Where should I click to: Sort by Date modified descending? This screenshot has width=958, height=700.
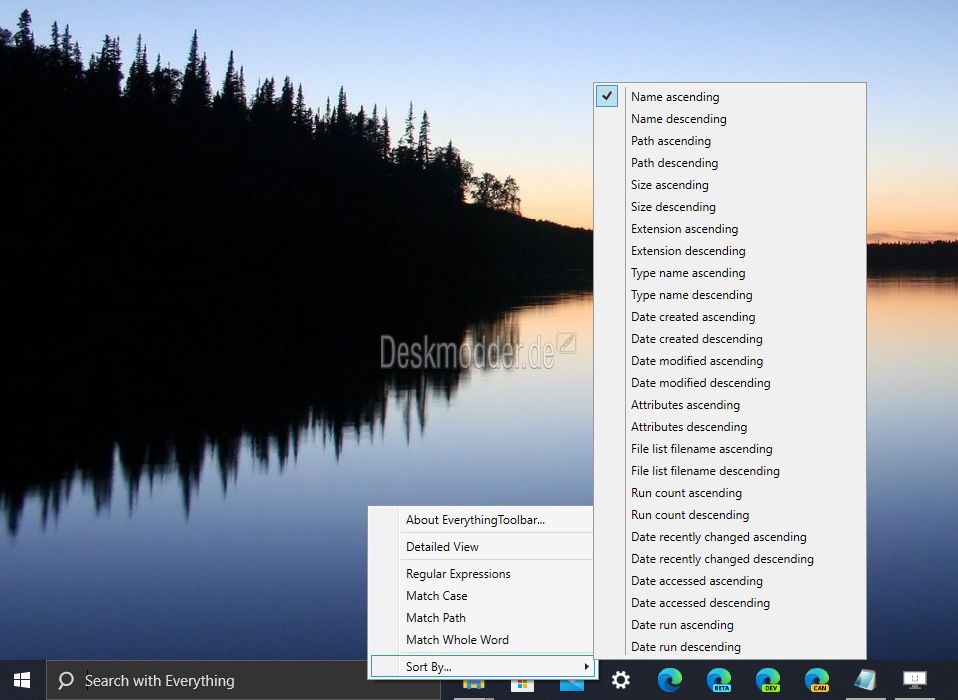click(x=730, y=382)
